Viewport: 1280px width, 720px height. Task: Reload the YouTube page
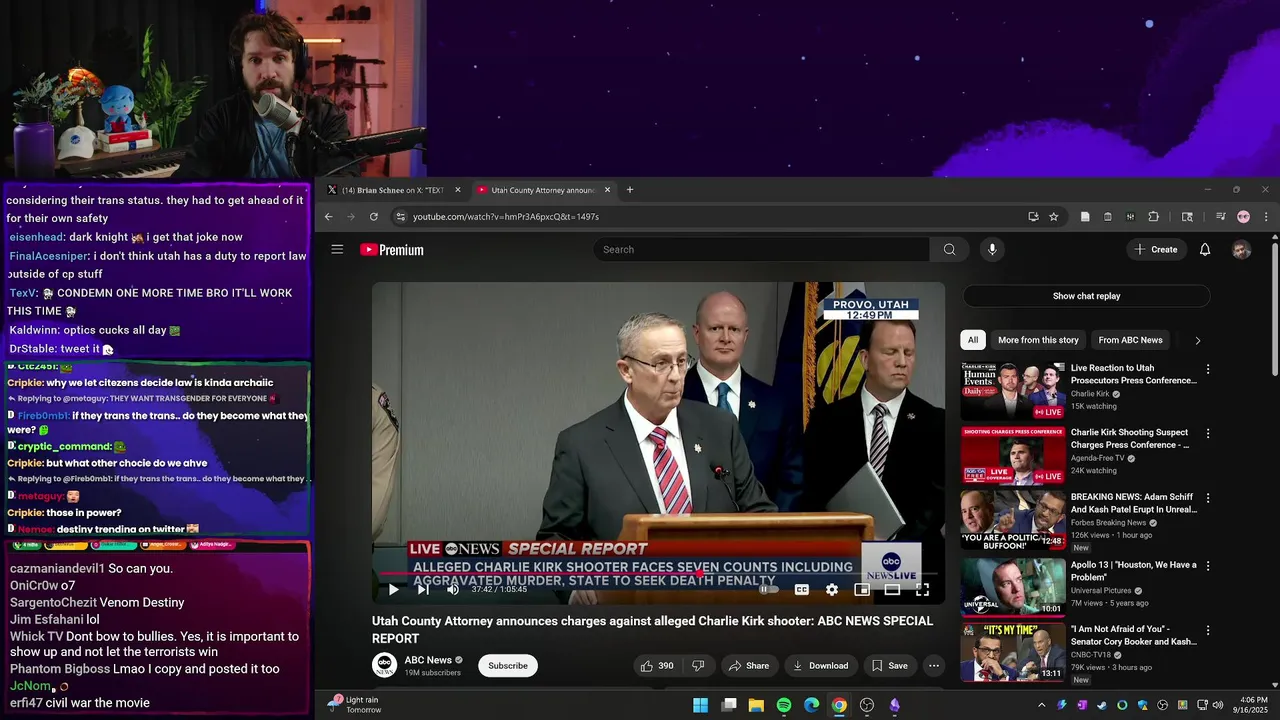(x=373, y=217)
